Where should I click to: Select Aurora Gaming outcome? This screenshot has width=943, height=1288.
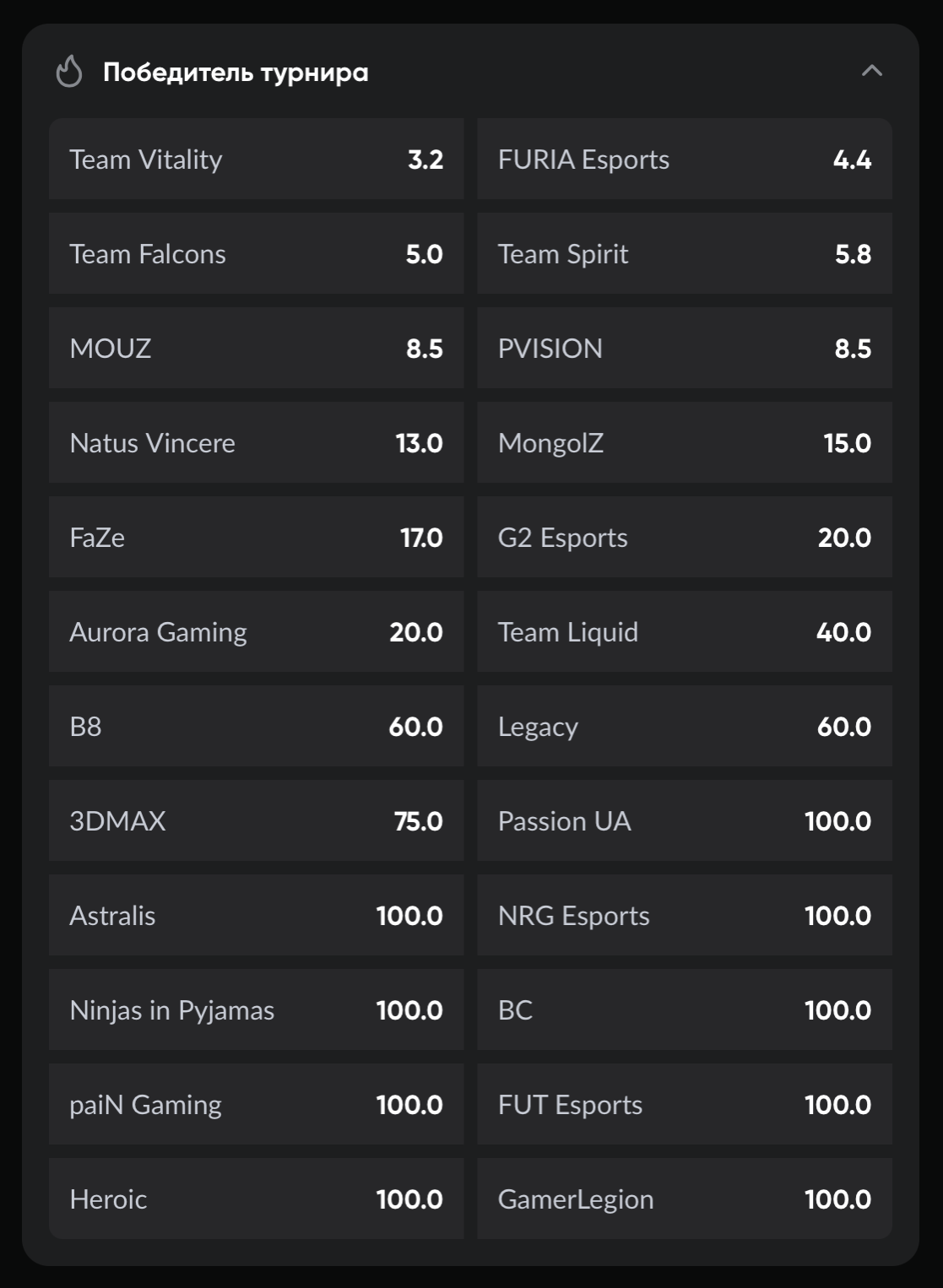click(x=256, y=632)
